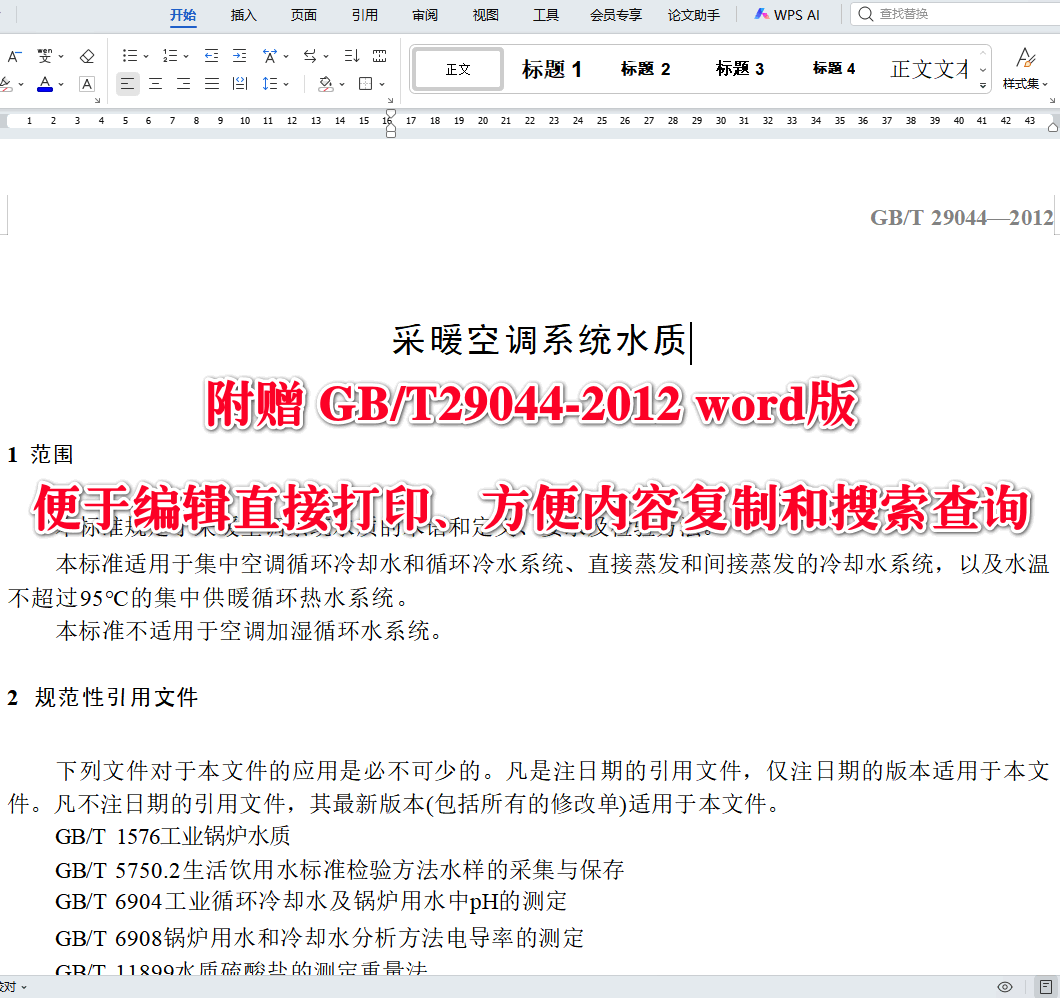Open the numbered list dropdown arrow

click(x=186, y=57)
